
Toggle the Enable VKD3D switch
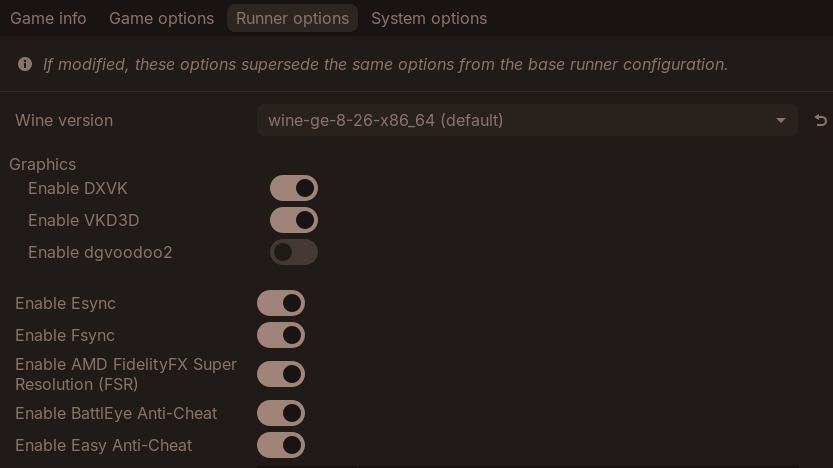pos(294,220)
